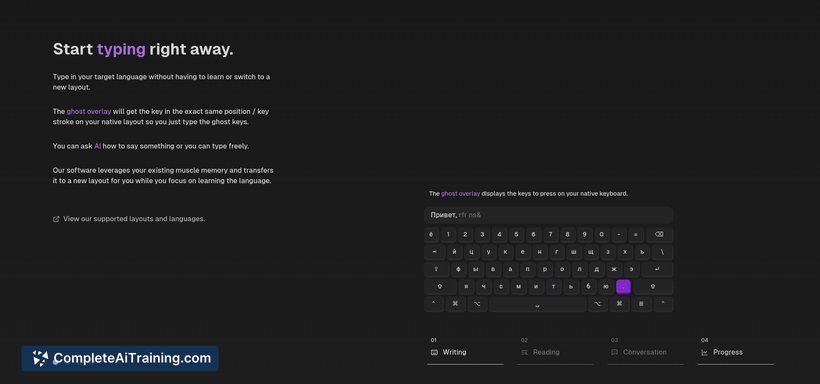This screenshot has width=820, height=384.
Task: Click the number 0 key
Action: [x=601, y=235]
